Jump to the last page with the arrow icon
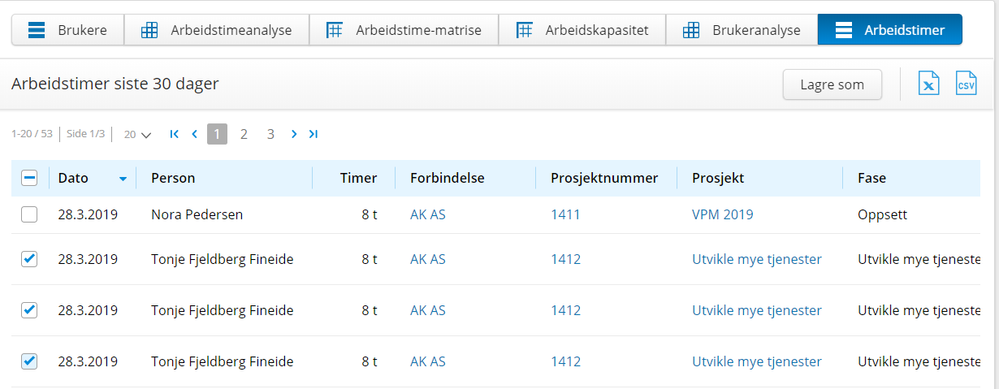Screen dimensions: 999x389 pyautogui.click(x=313, y=134)
